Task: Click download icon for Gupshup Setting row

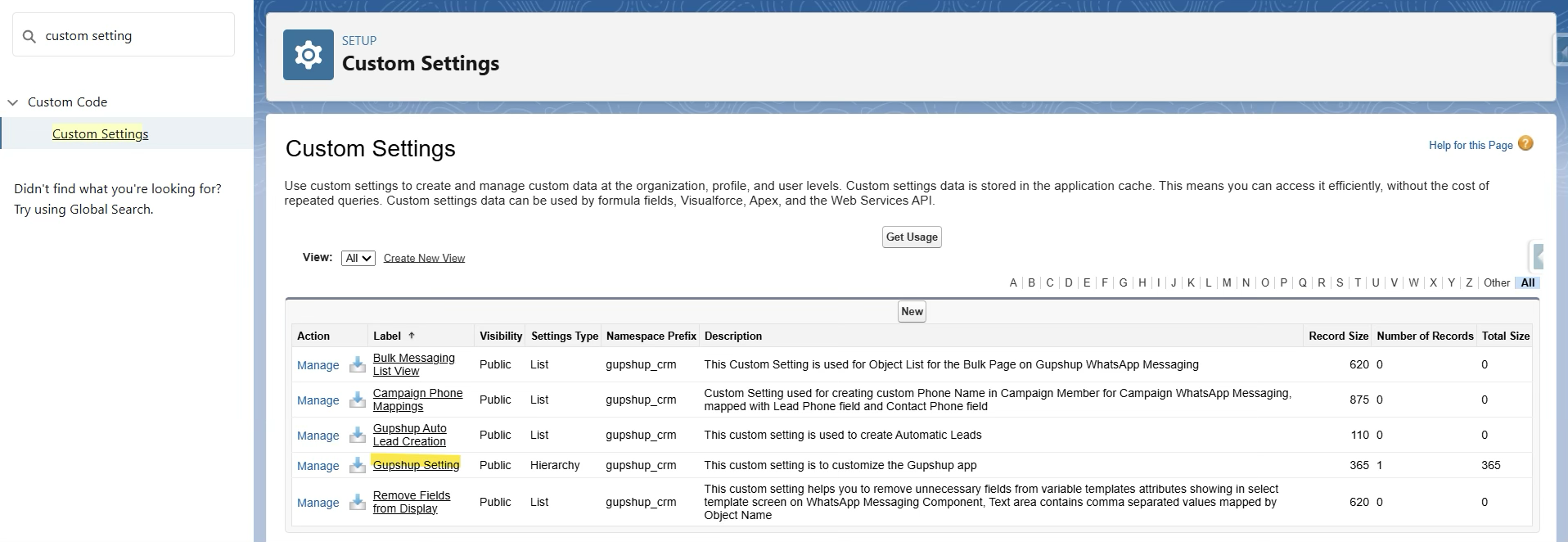Action: point(357,465)
